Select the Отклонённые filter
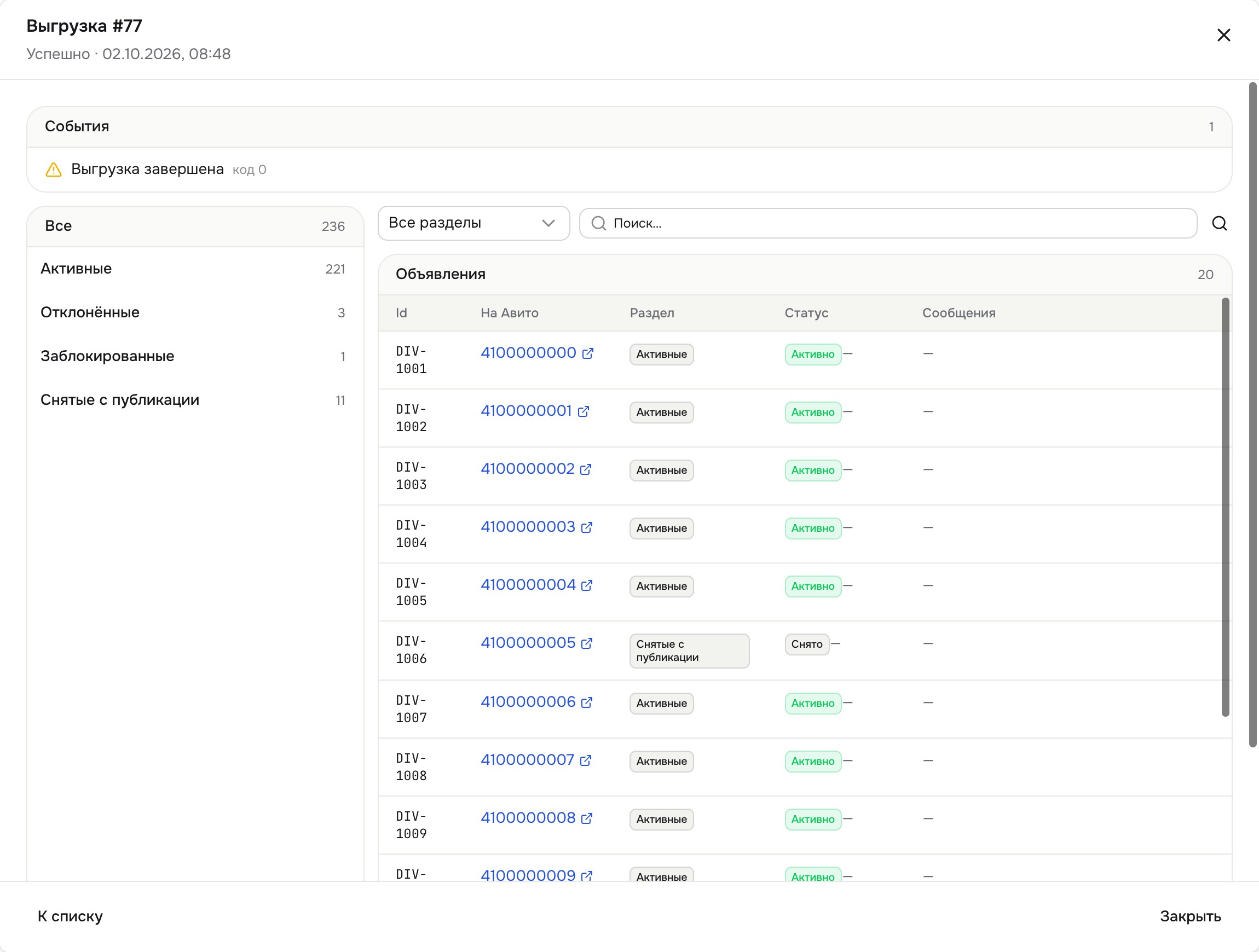 coord(195,312)
